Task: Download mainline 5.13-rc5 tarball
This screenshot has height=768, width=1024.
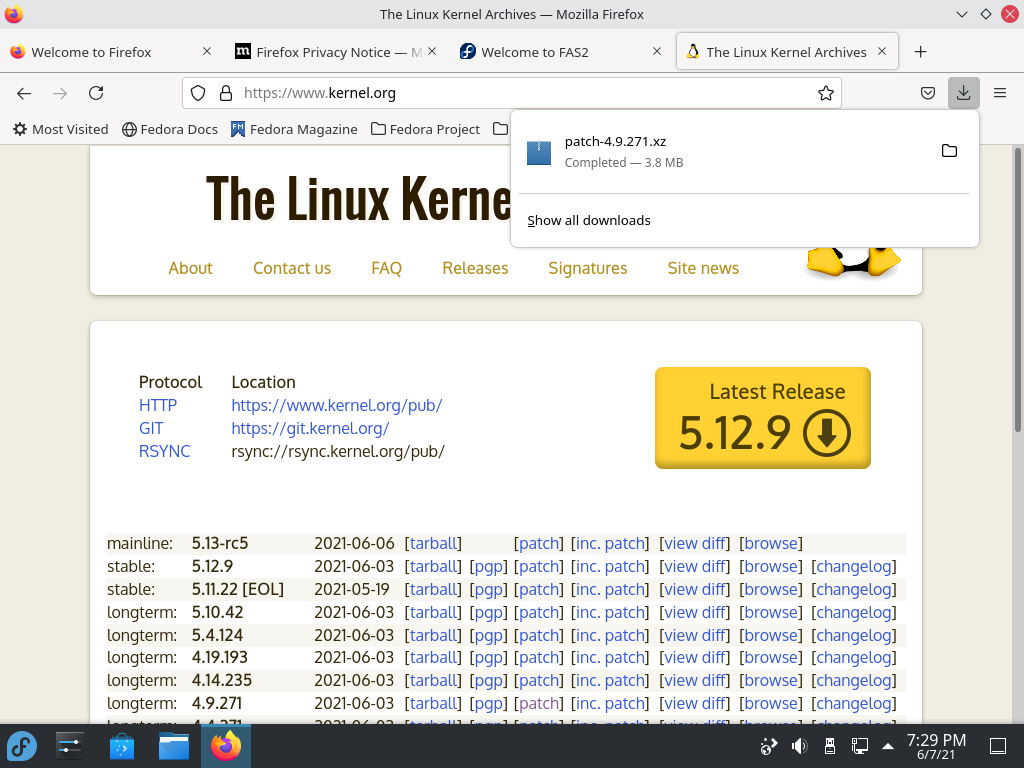Action: pos(434,543)
